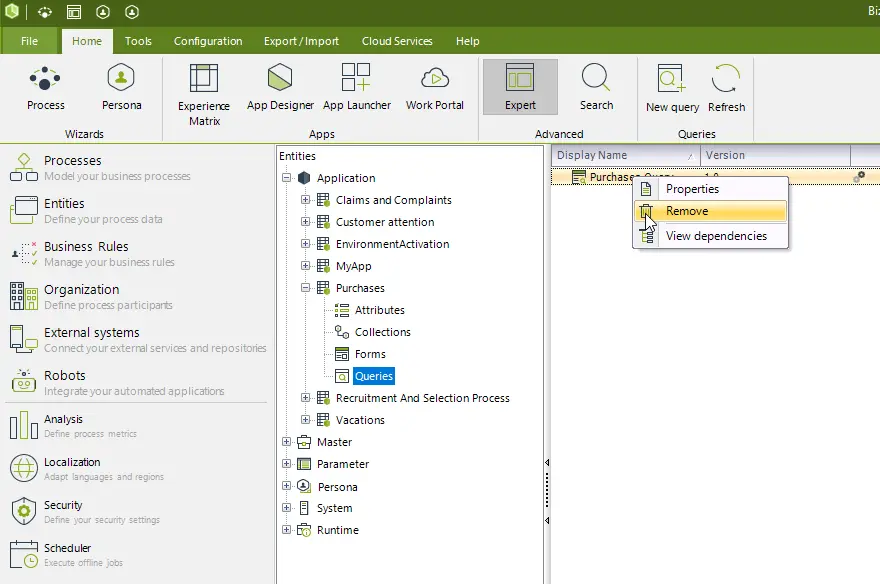Open the Cloud Services tab
Image resolution: width=880 pixels, height=584 pixels.
(397, 41)
